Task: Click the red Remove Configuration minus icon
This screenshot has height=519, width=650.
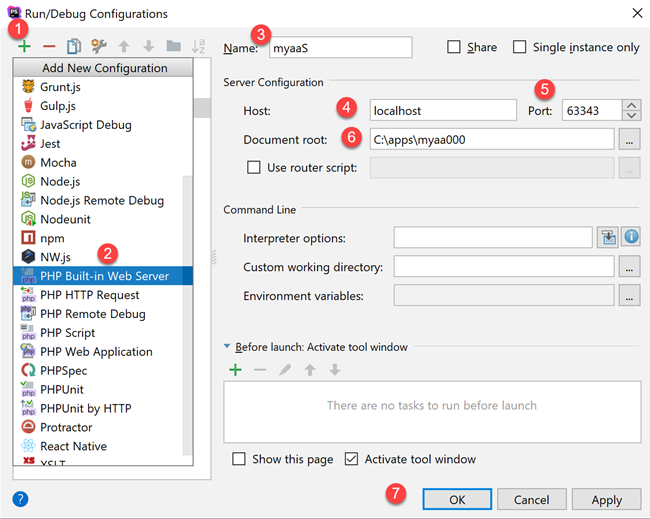Action: tap(49, 46)
